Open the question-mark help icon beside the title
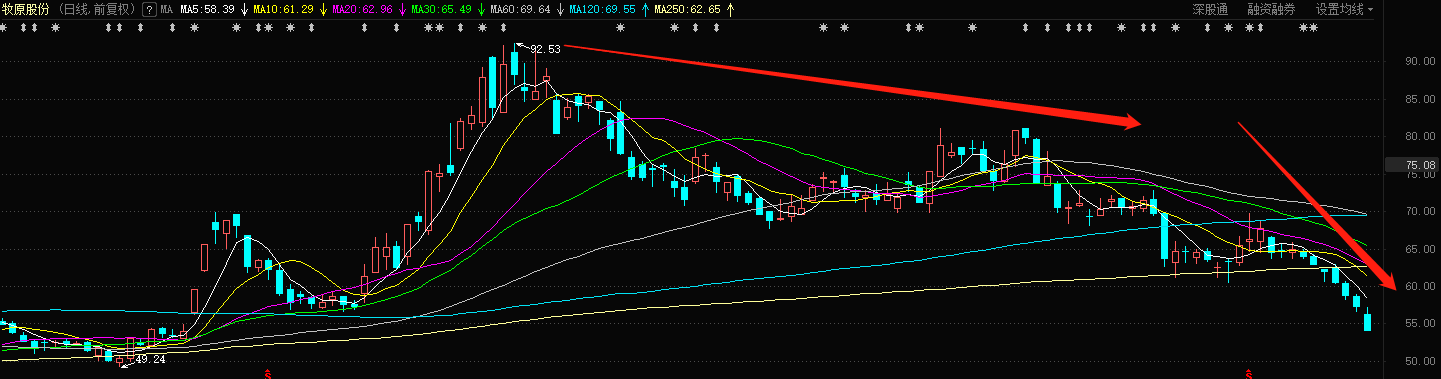 (149, 9)
